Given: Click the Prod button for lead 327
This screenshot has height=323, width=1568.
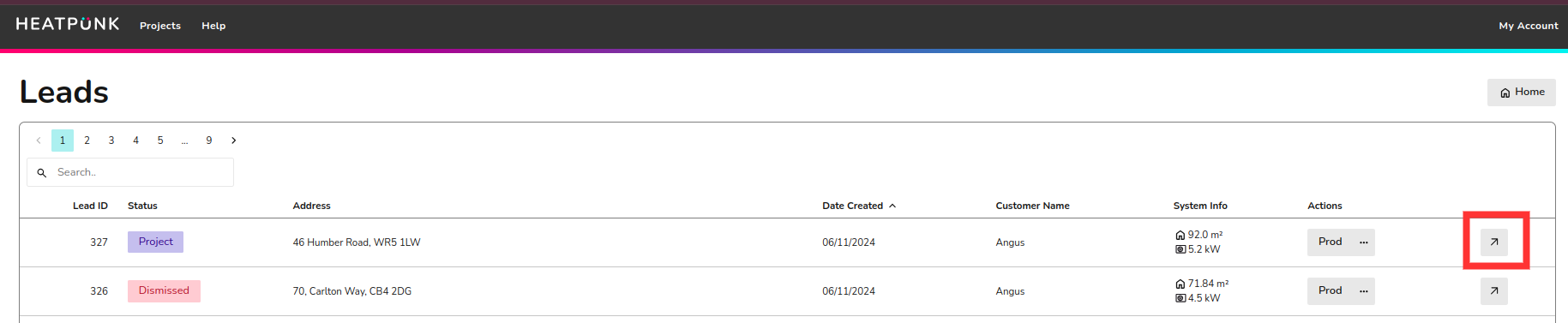Looking at the screenshot, I should coord(1330,242).
